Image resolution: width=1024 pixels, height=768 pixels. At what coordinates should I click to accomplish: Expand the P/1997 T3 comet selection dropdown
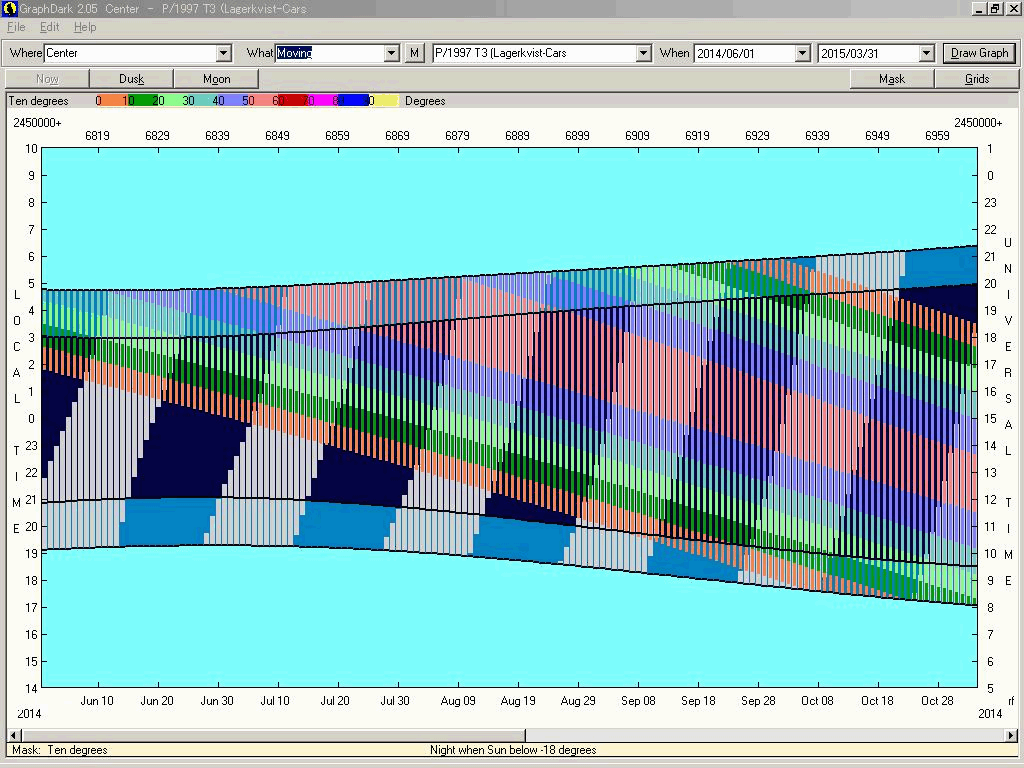643,53
